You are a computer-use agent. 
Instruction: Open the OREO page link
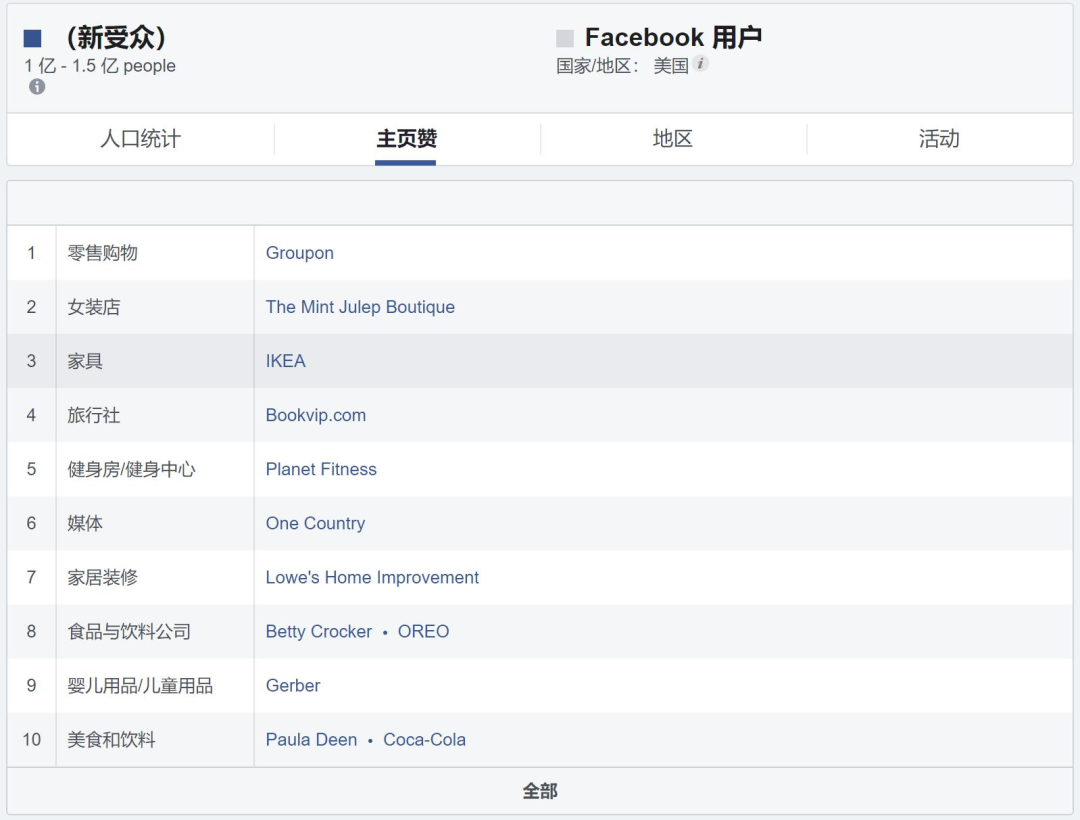click(x=424, y=631)
